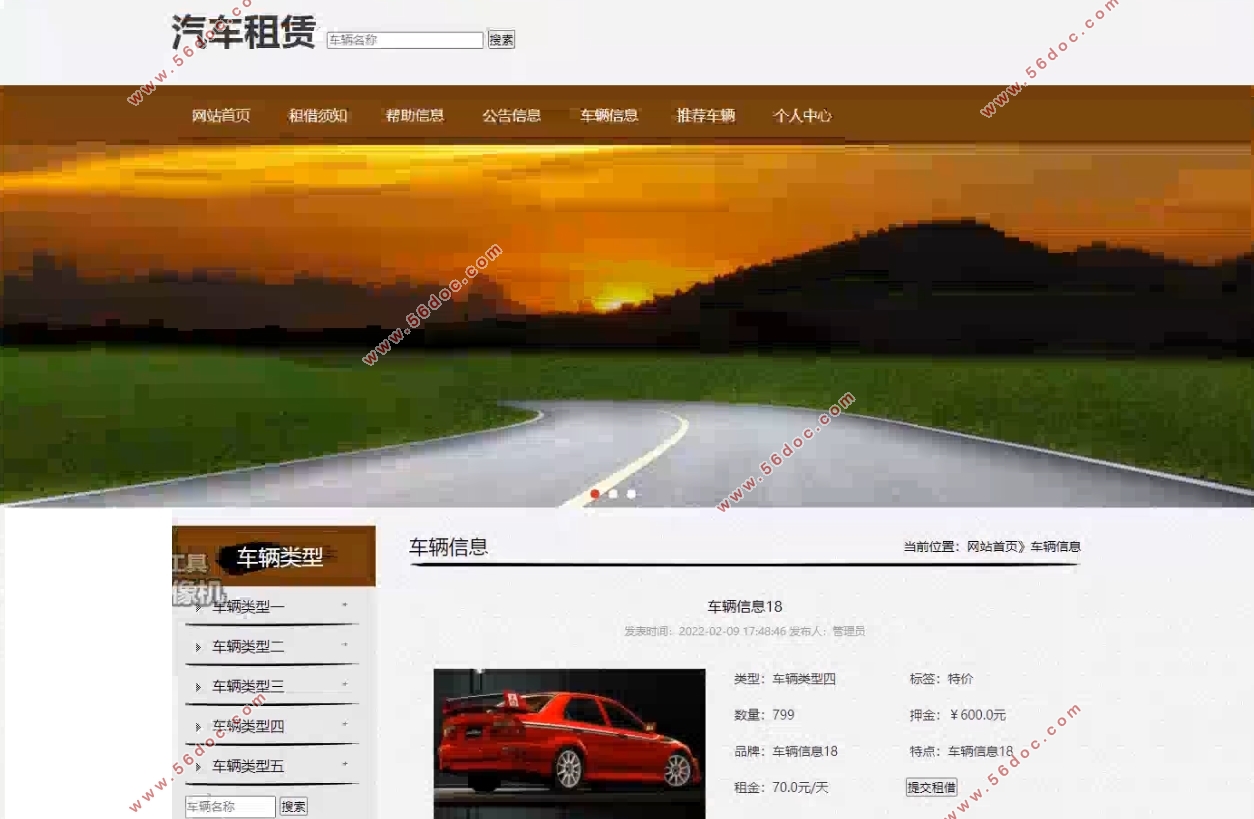Switch to the second banner slide dot
Viewport: 1254px width, 819px height.
pos(613,494)
